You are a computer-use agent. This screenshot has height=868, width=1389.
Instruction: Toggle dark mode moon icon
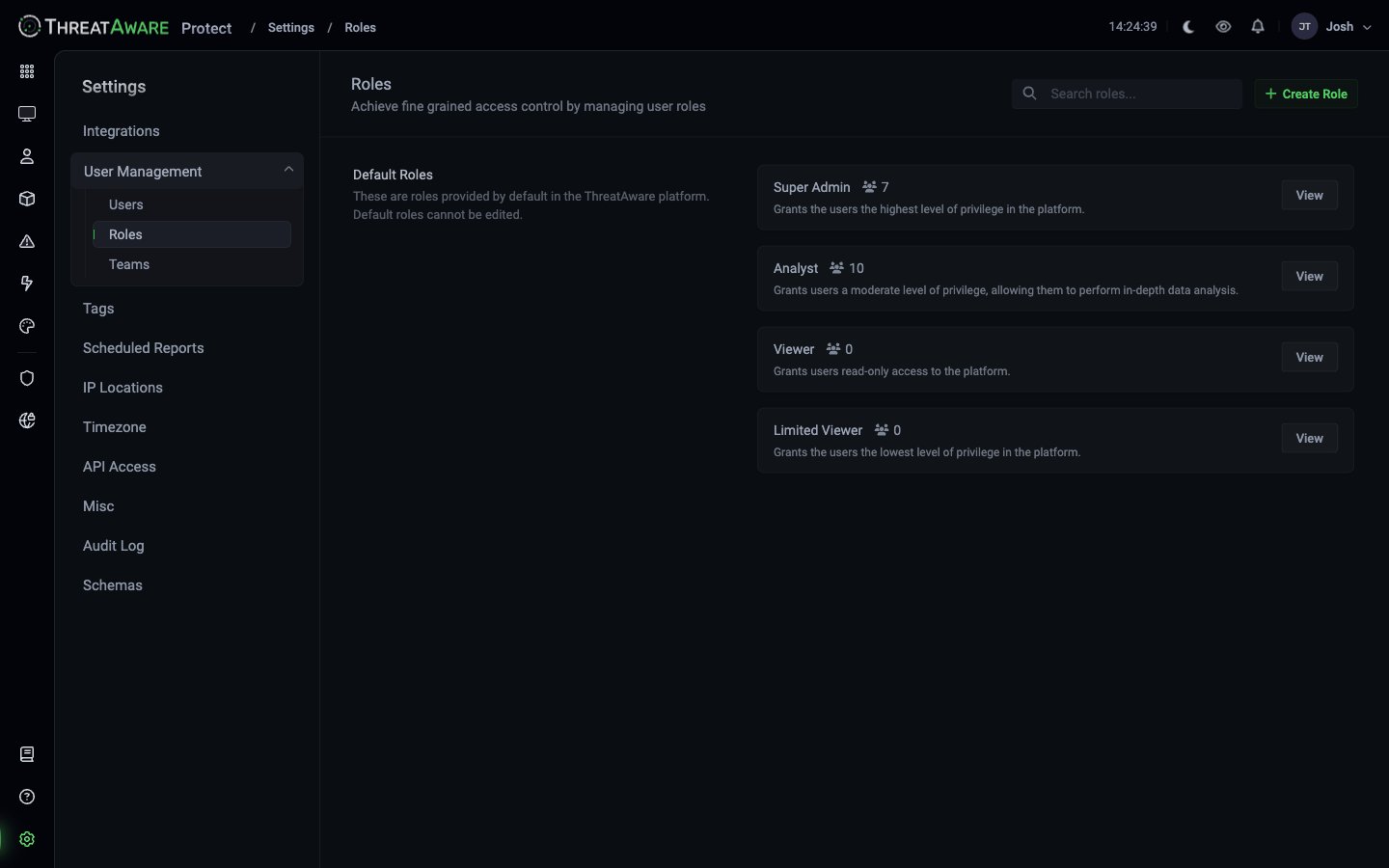coord(1188,27)
